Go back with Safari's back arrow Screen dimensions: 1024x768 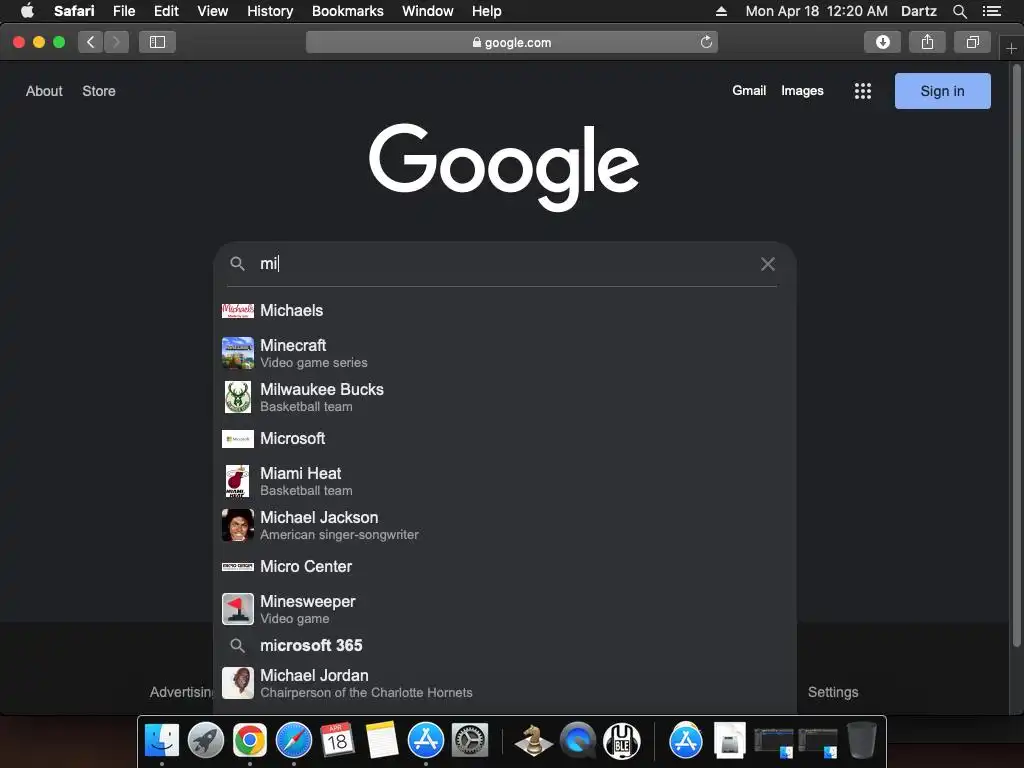pos(91,42)
